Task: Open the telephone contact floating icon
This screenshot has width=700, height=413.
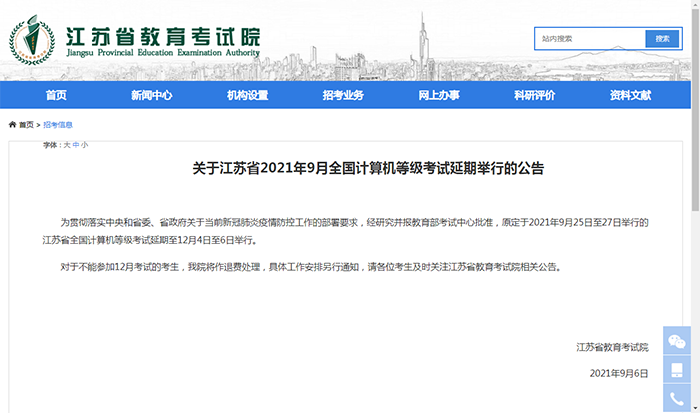Action: click(x=677, y=398)
